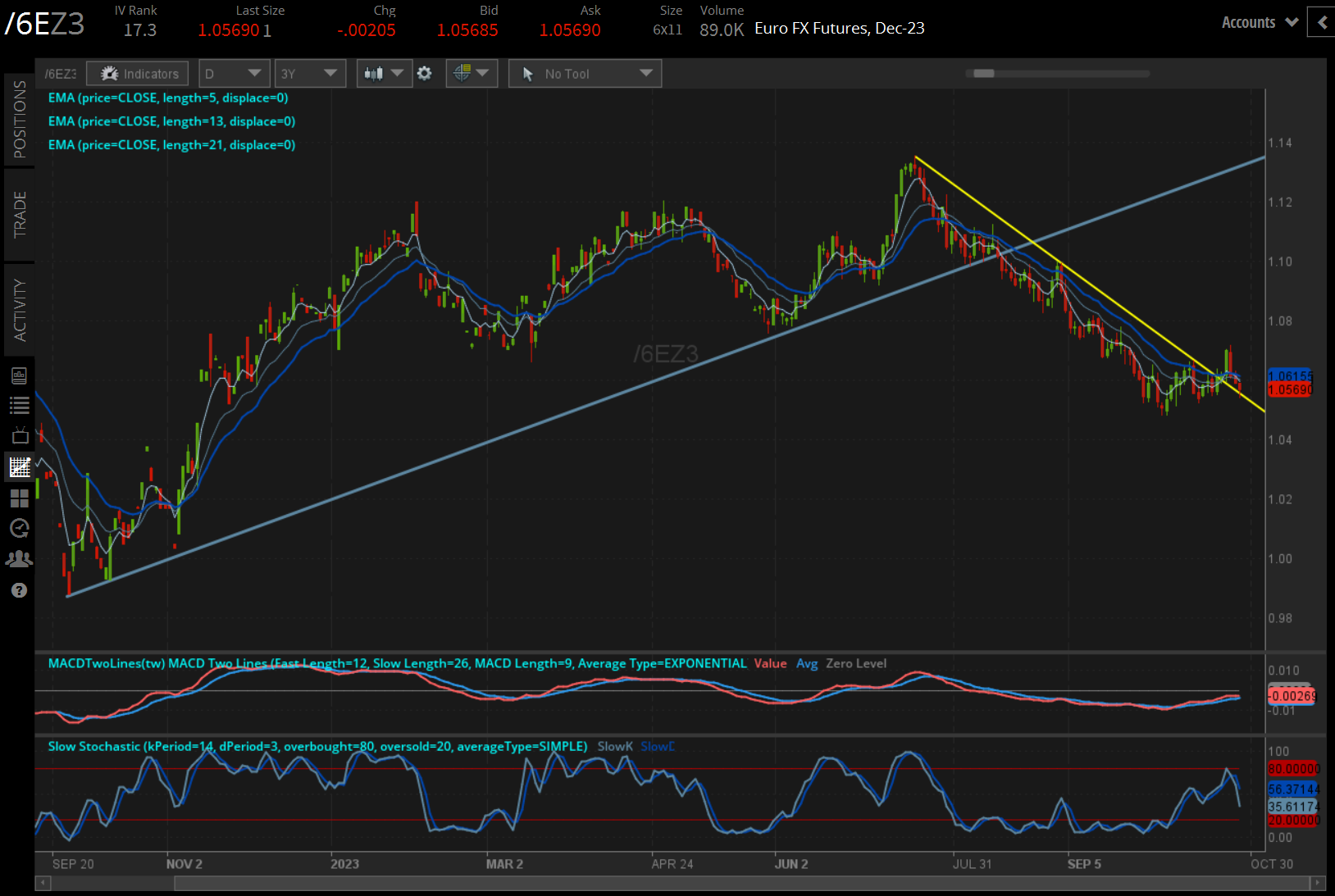The width and height of the screenshot is (1335, 896).
Task: Open the live TV media icon
Action: pos(19,435)
